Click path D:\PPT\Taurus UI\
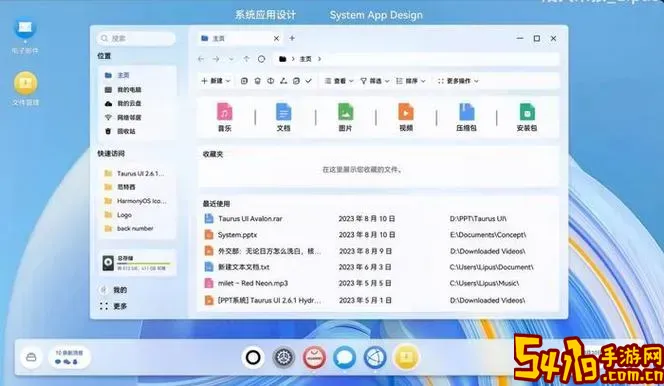Image resolution: width=664 pixels, height=386 pixels. point(478,219)
